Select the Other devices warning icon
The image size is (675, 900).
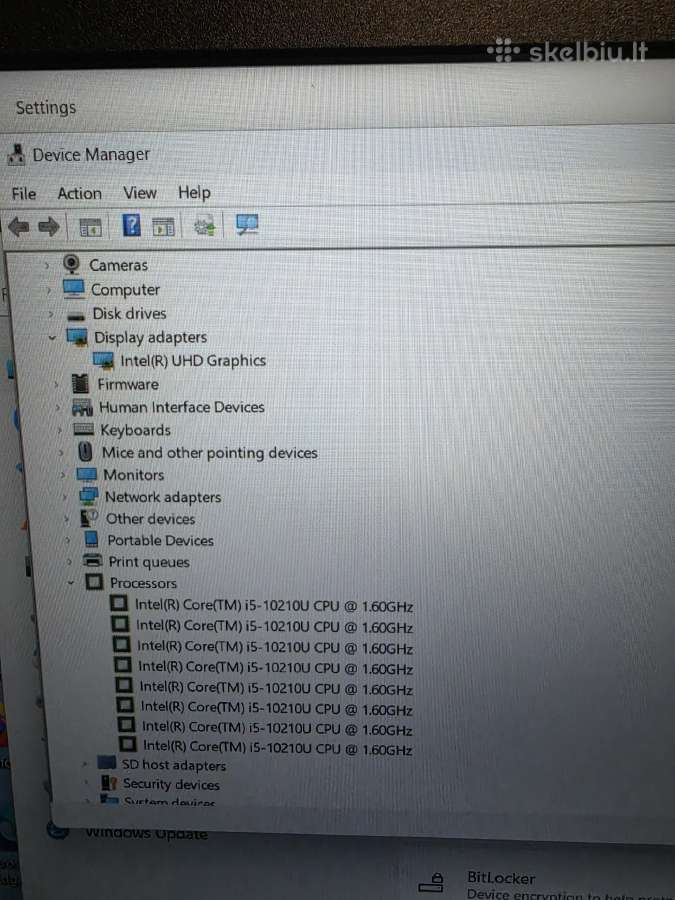89,518
